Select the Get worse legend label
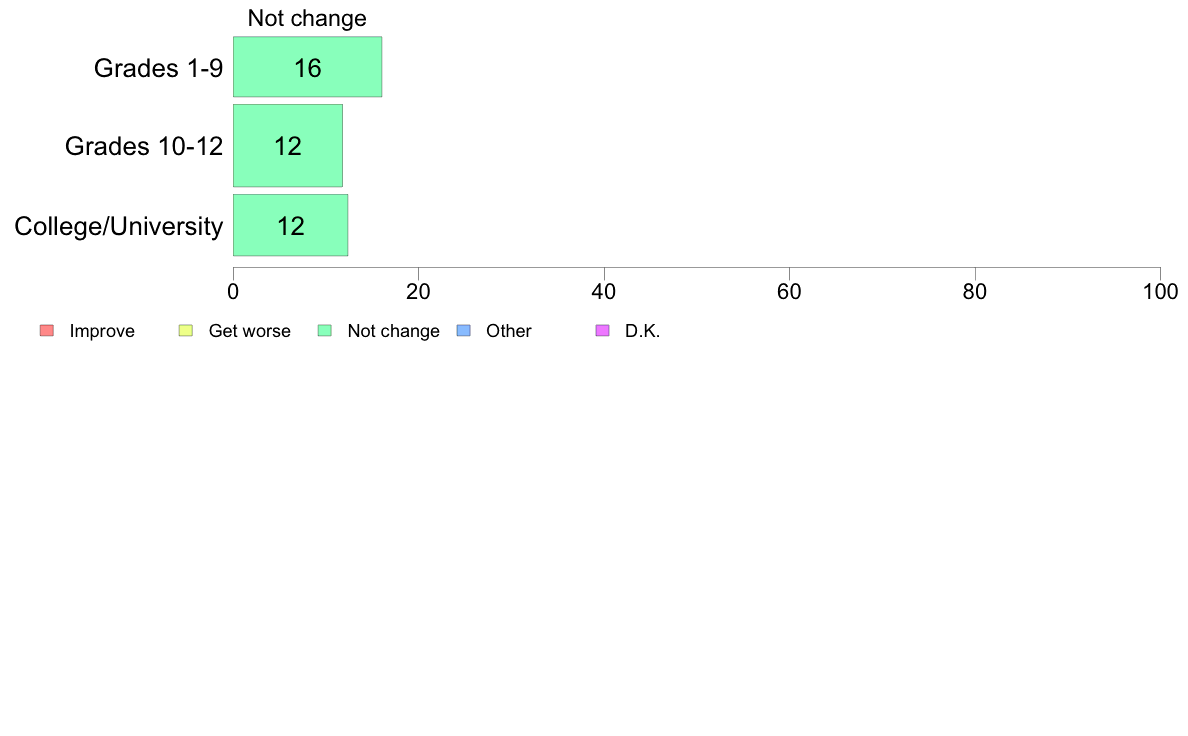The image size is (1188, 736). point(249,331)
